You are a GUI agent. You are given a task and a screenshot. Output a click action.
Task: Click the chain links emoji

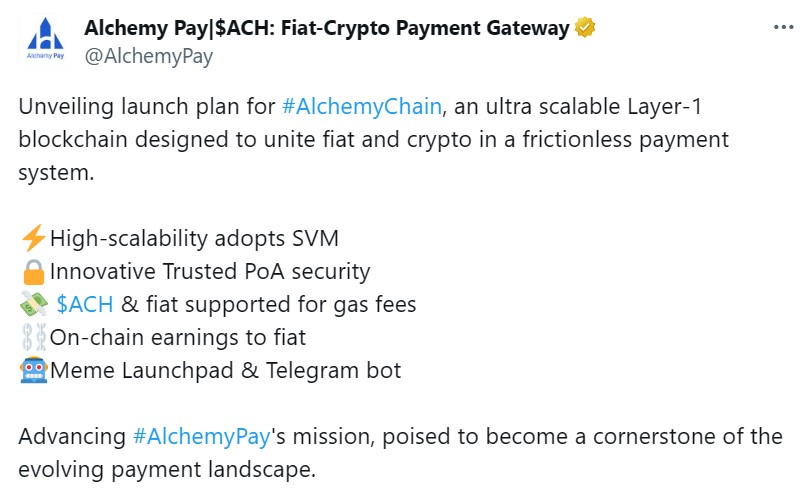[x=34, y=338]
